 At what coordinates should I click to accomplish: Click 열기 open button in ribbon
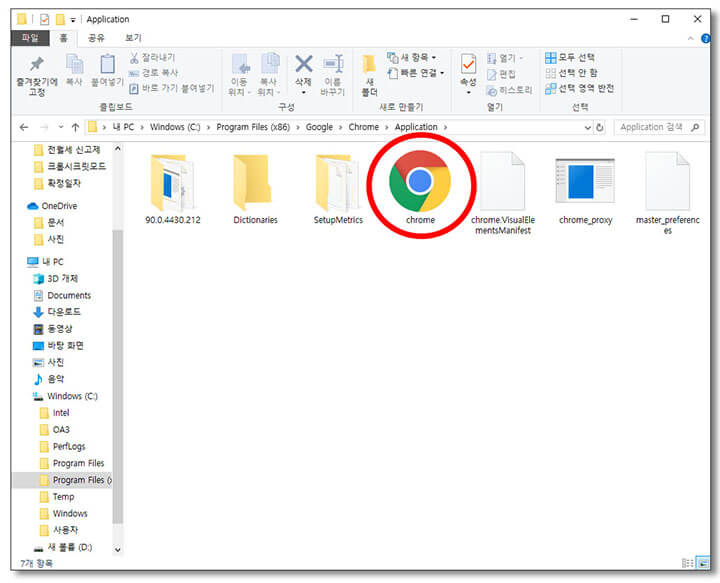tap(505, 58)
